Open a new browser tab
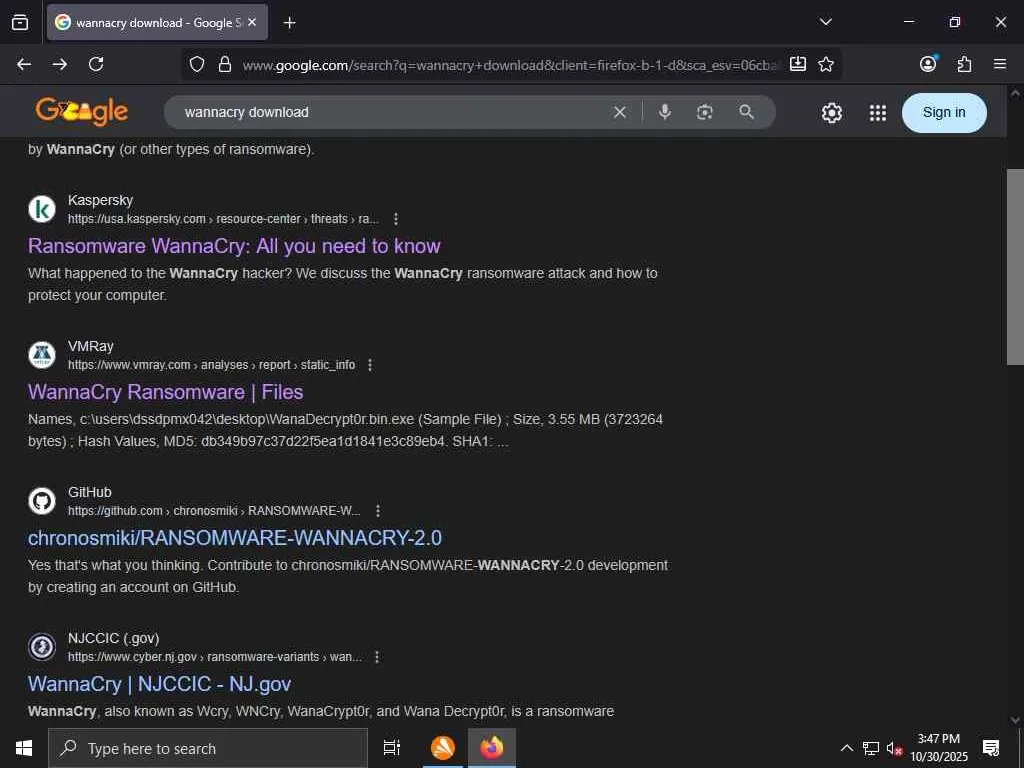This screenshot has width=1024, height=768. (x=289, y=23)
